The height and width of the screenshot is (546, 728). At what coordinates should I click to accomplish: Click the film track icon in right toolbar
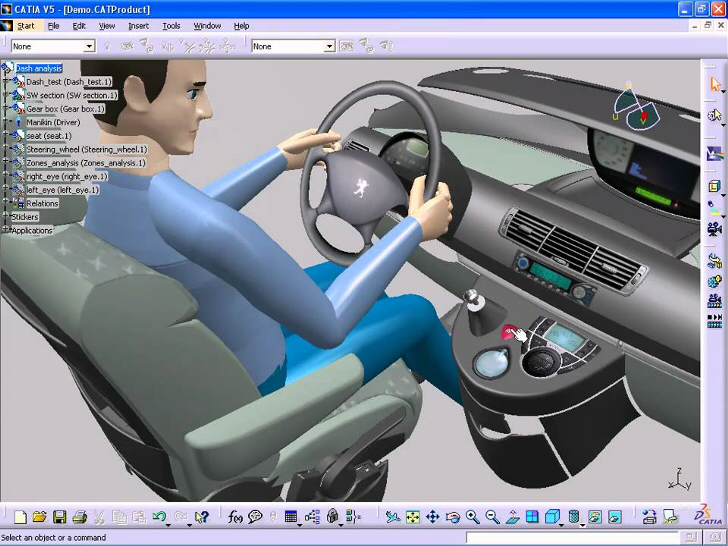point(714,300)
